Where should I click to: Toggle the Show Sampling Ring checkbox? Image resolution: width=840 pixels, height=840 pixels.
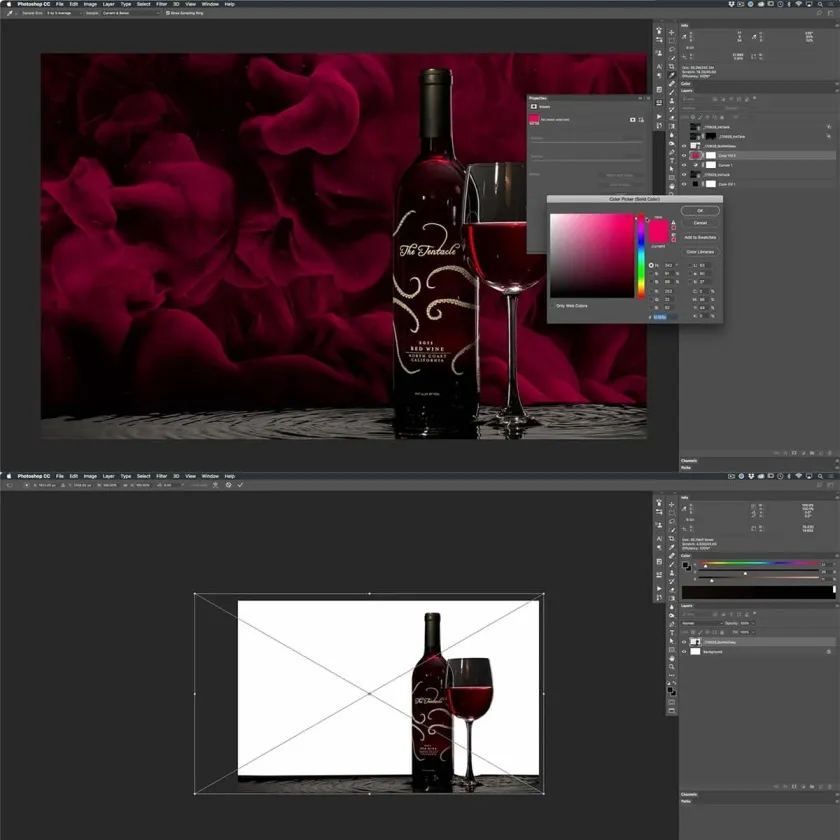coord(168,14)
